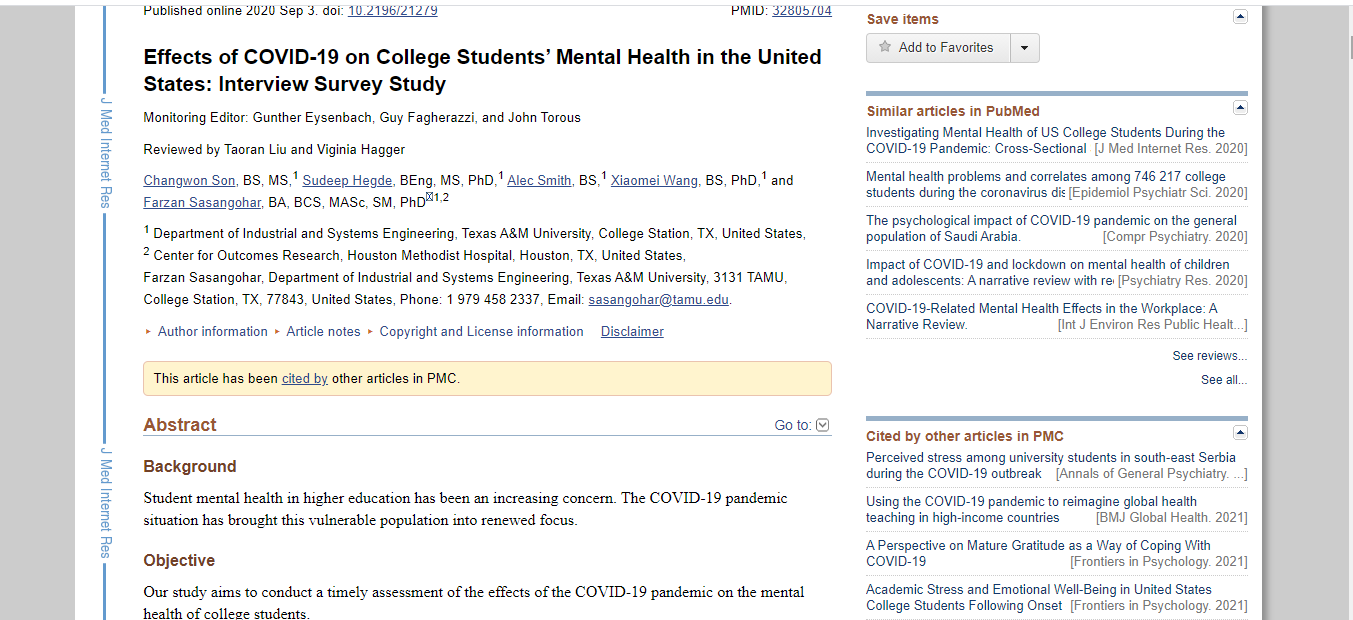
Task: Expand Copyright and License information
Action: (x=481, y=332)
